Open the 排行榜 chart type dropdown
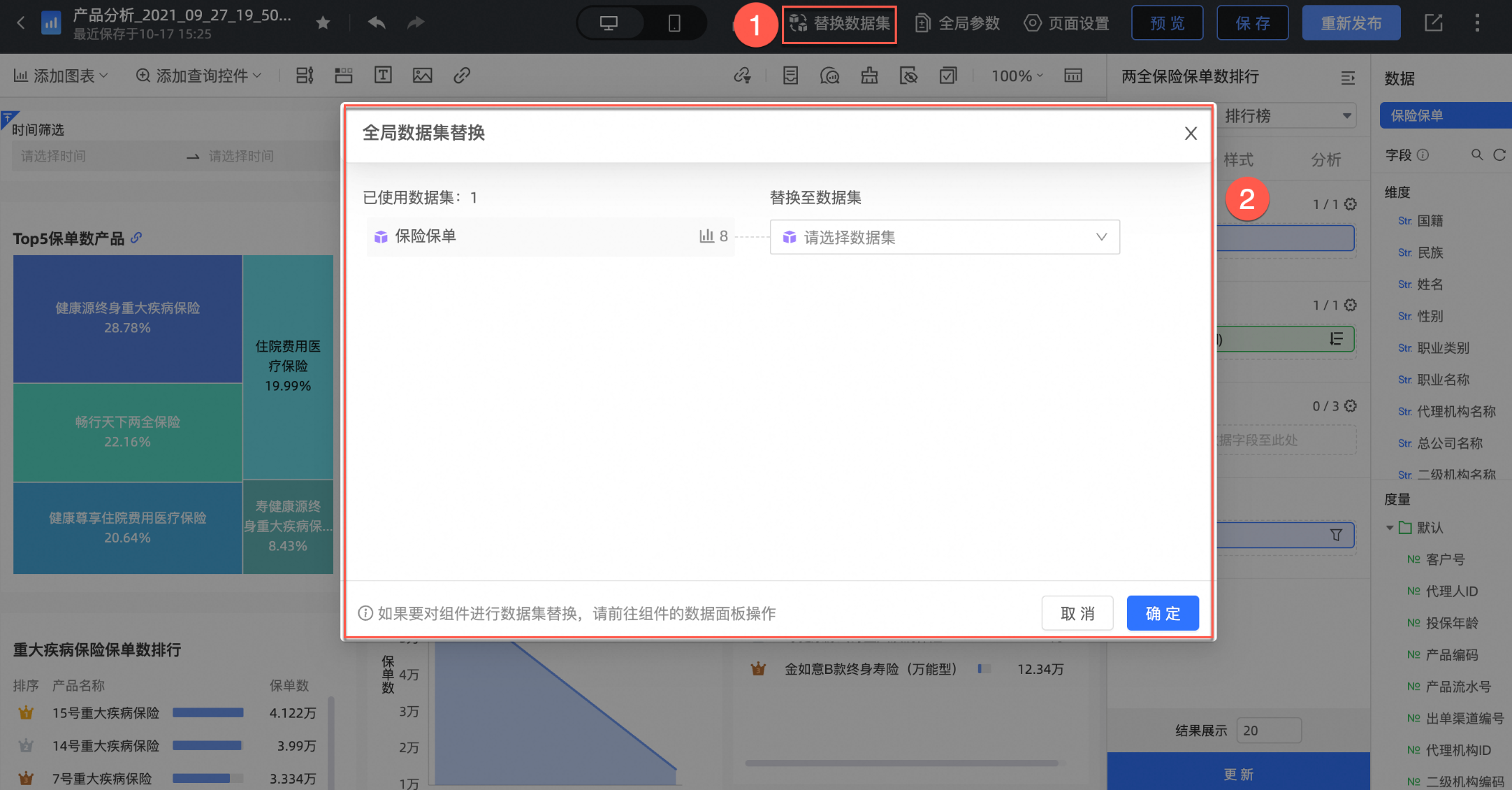 (1287, 115)
